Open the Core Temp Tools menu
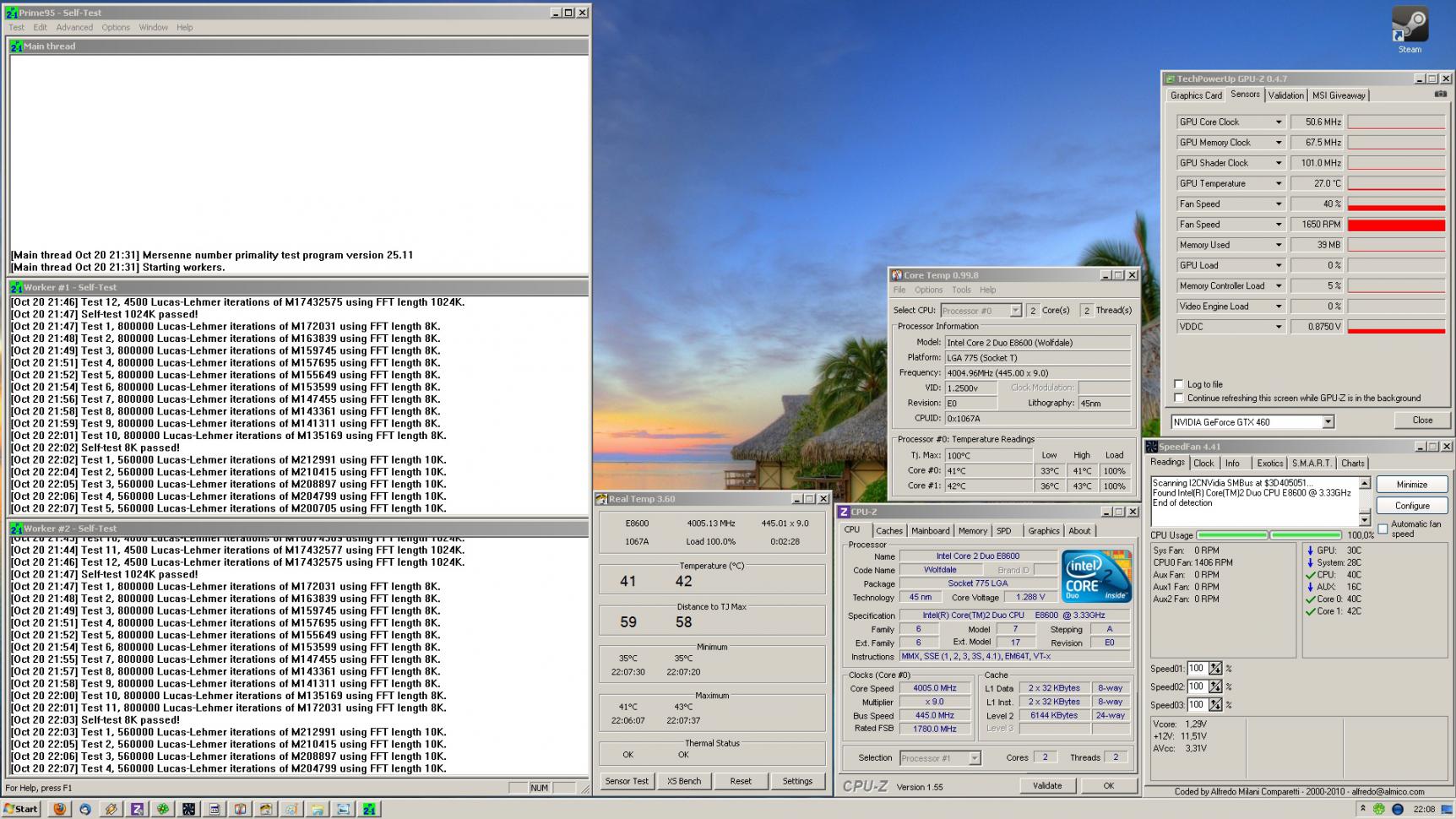This screenshot has width=1456, height=819. (x=961, y=290)
